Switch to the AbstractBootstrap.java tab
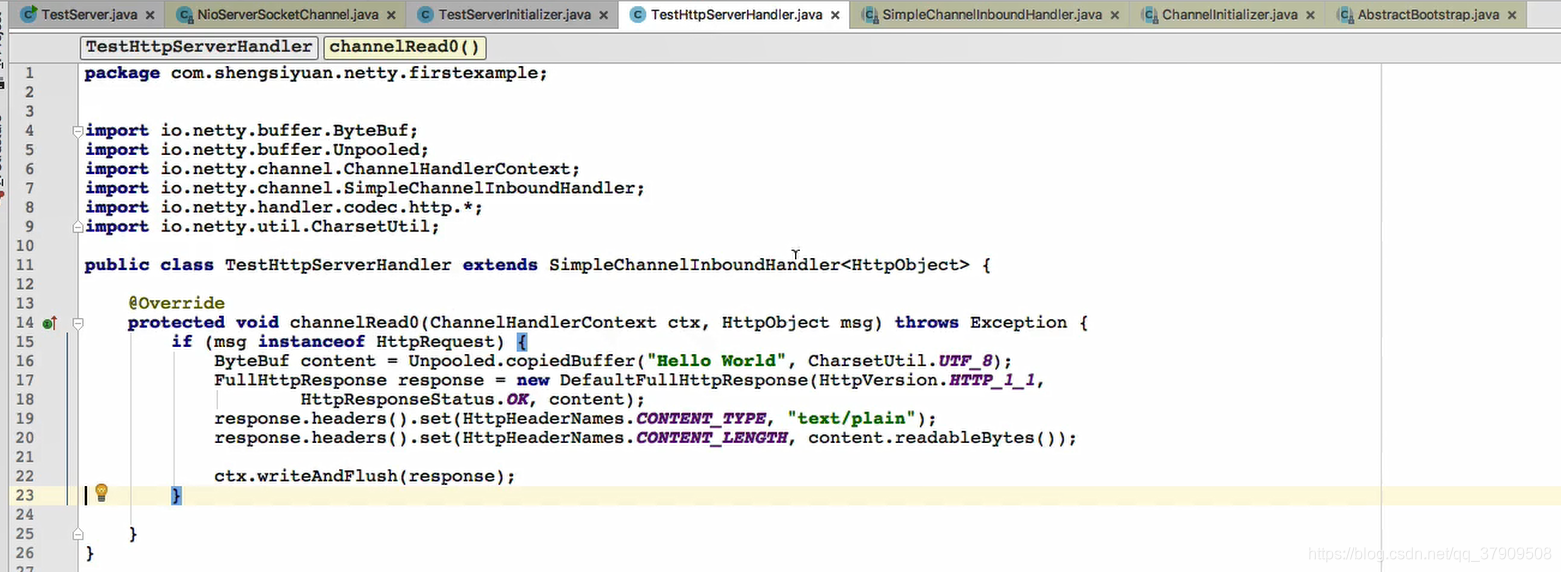1561x572 pixels. click(1427, 15)
